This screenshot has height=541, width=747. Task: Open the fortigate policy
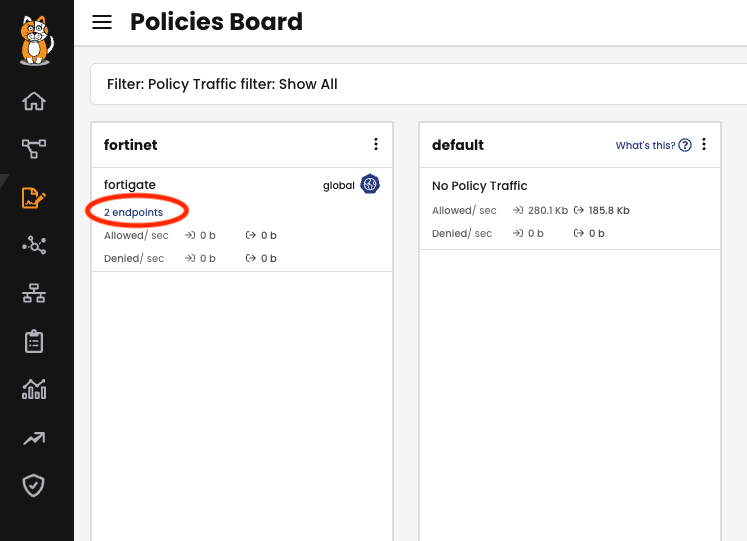pyautogui.click(x=130, y=185)
